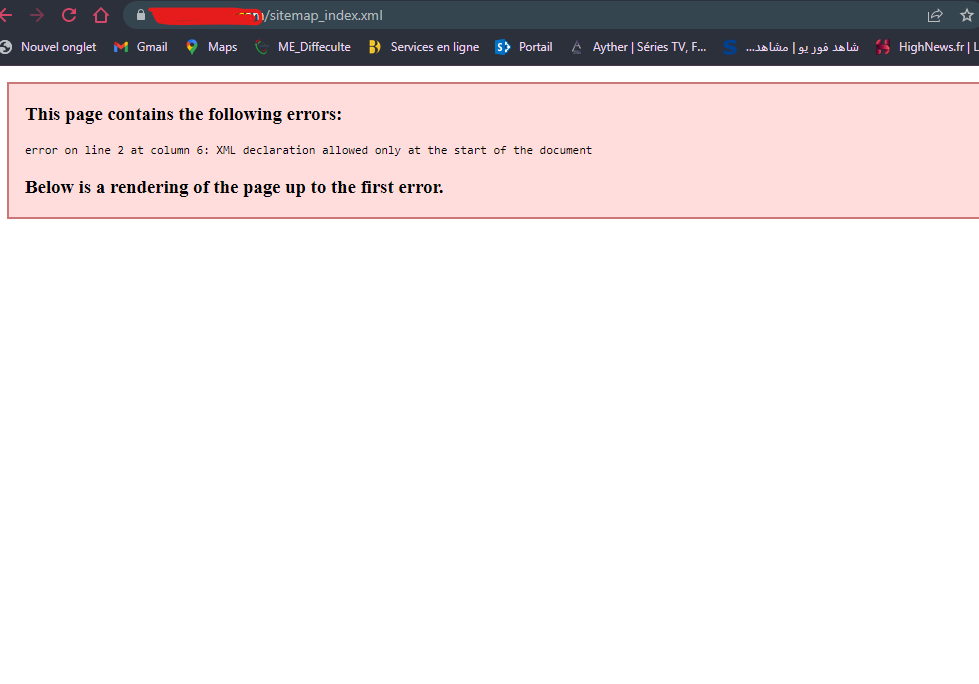Click the HighNews.fr favicon
Image resolution: width=979 pixels, height=684 pixels.
click(882, 47)
